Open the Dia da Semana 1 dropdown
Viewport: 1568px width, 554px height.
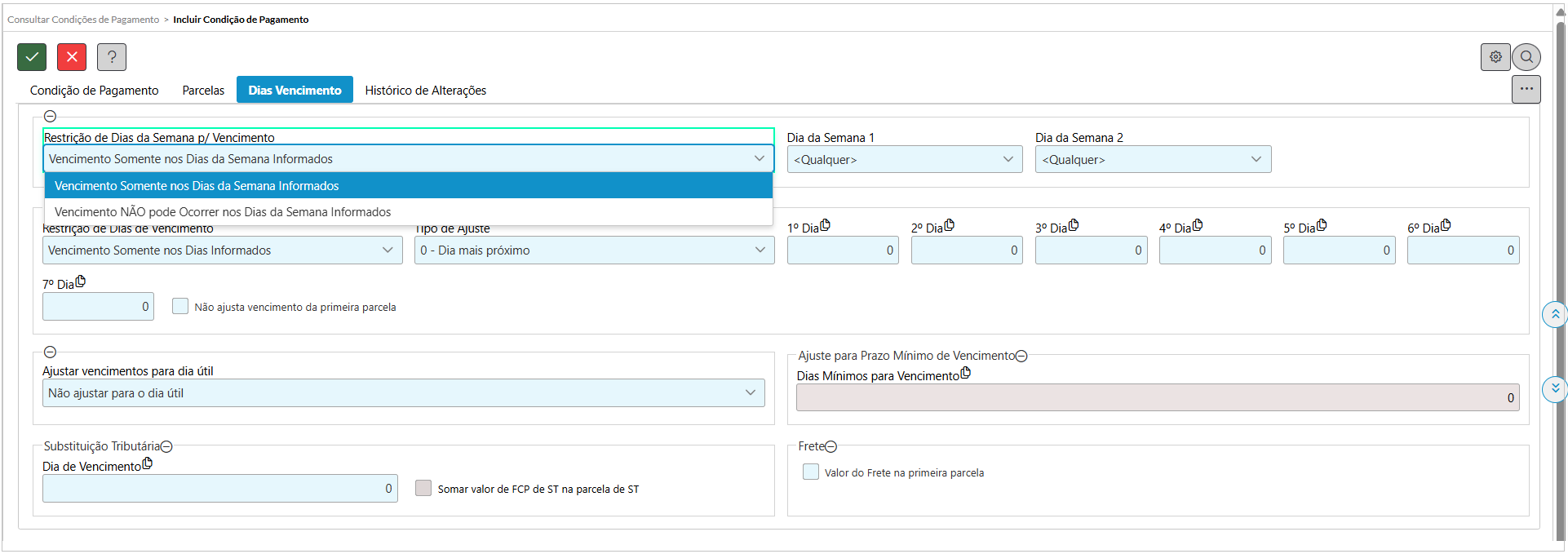coord(904,160)
